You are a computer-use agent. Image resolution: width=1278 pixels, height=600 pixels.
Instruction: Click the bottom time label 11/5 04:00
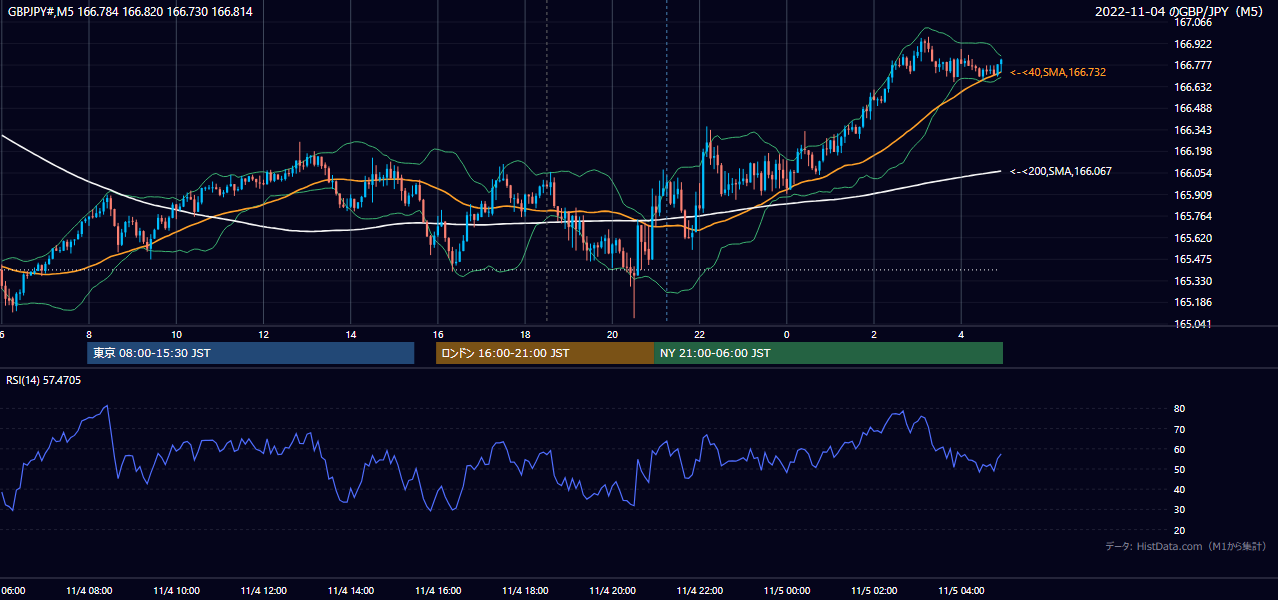click(961, 590)
